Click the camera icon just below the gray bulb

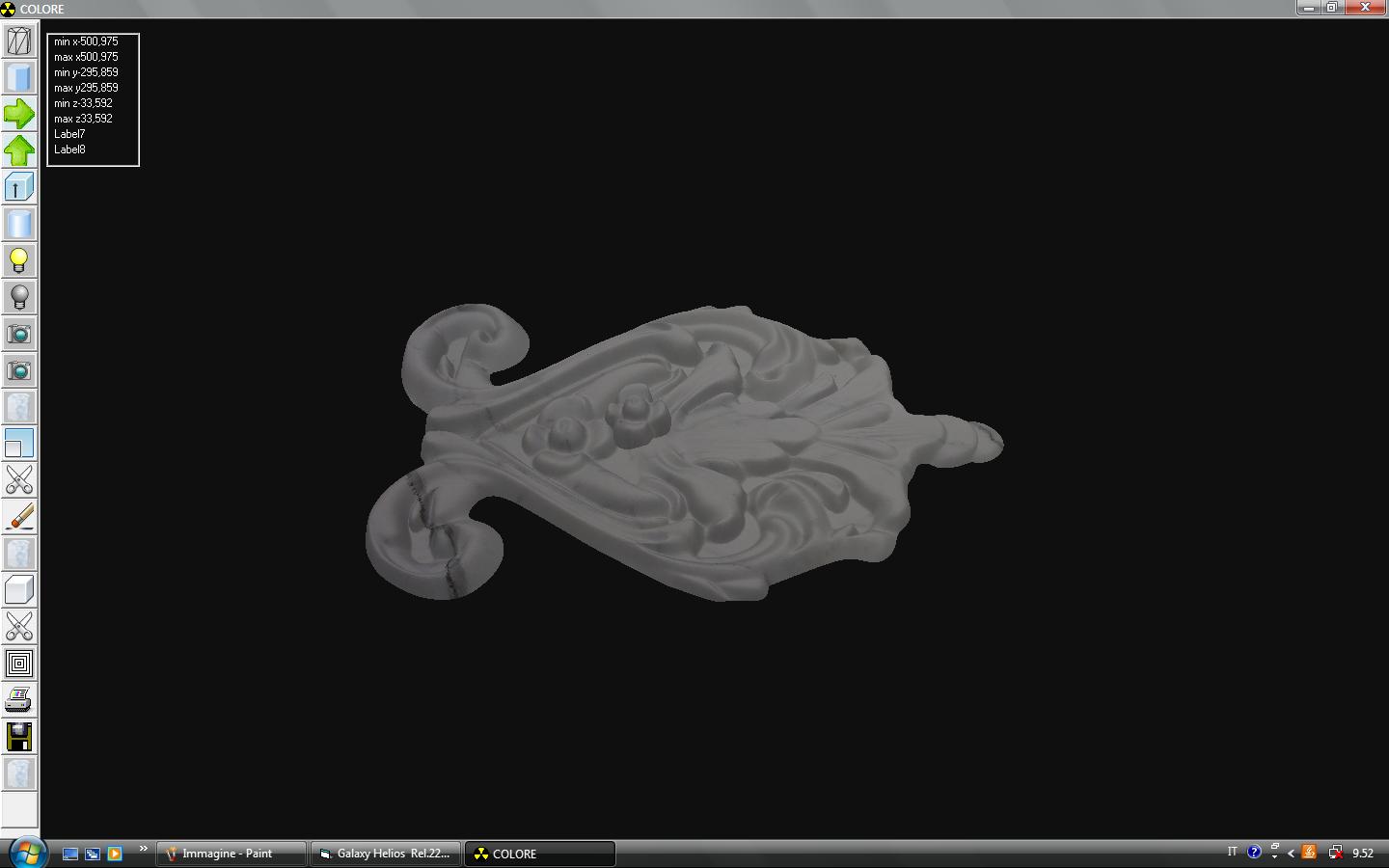[x=19, y=334]
